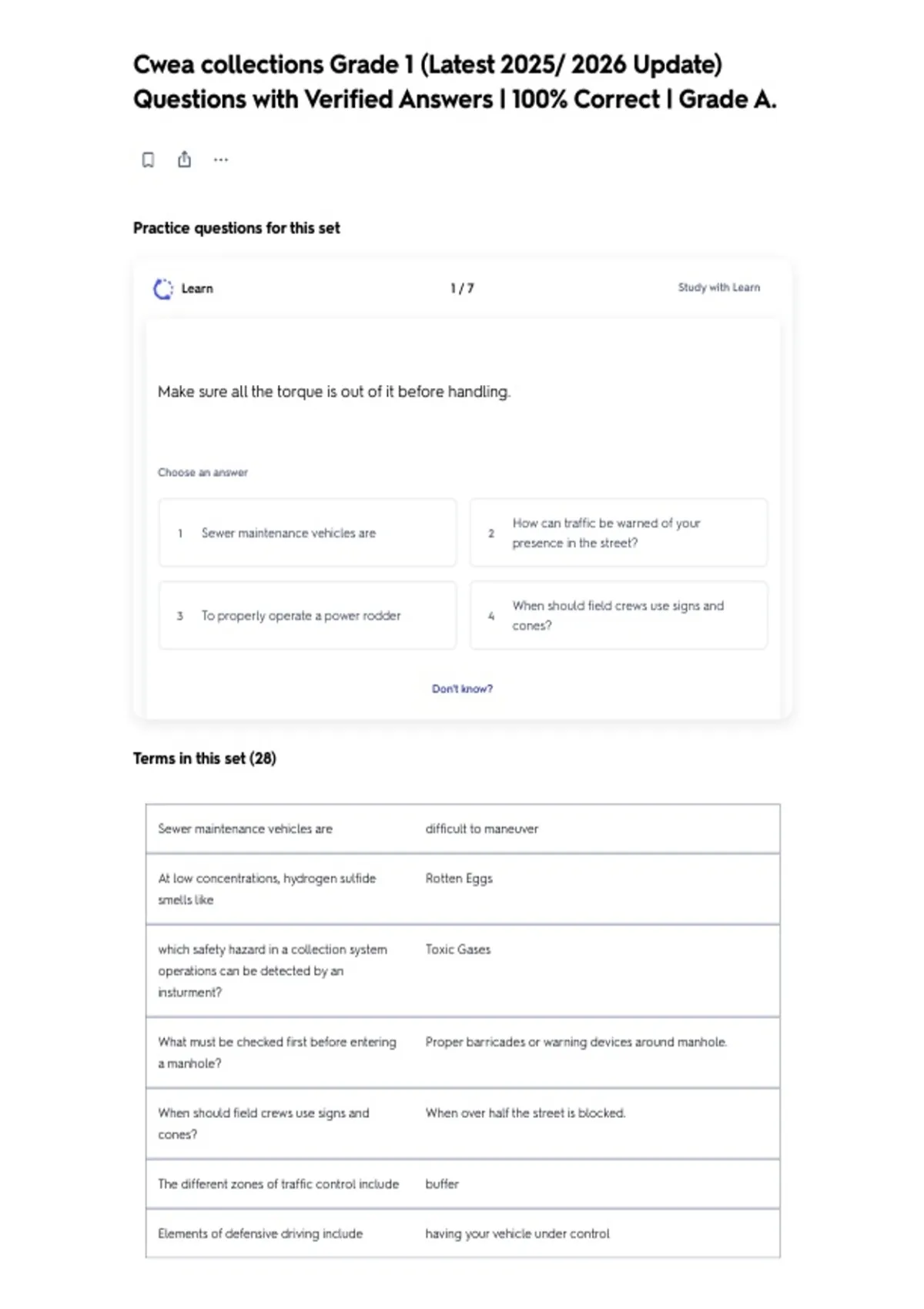This screenshot has width=924, height=1309.
Task: Select answer 'Sewer maintenance vehicles are'
Action: [307, 533]
